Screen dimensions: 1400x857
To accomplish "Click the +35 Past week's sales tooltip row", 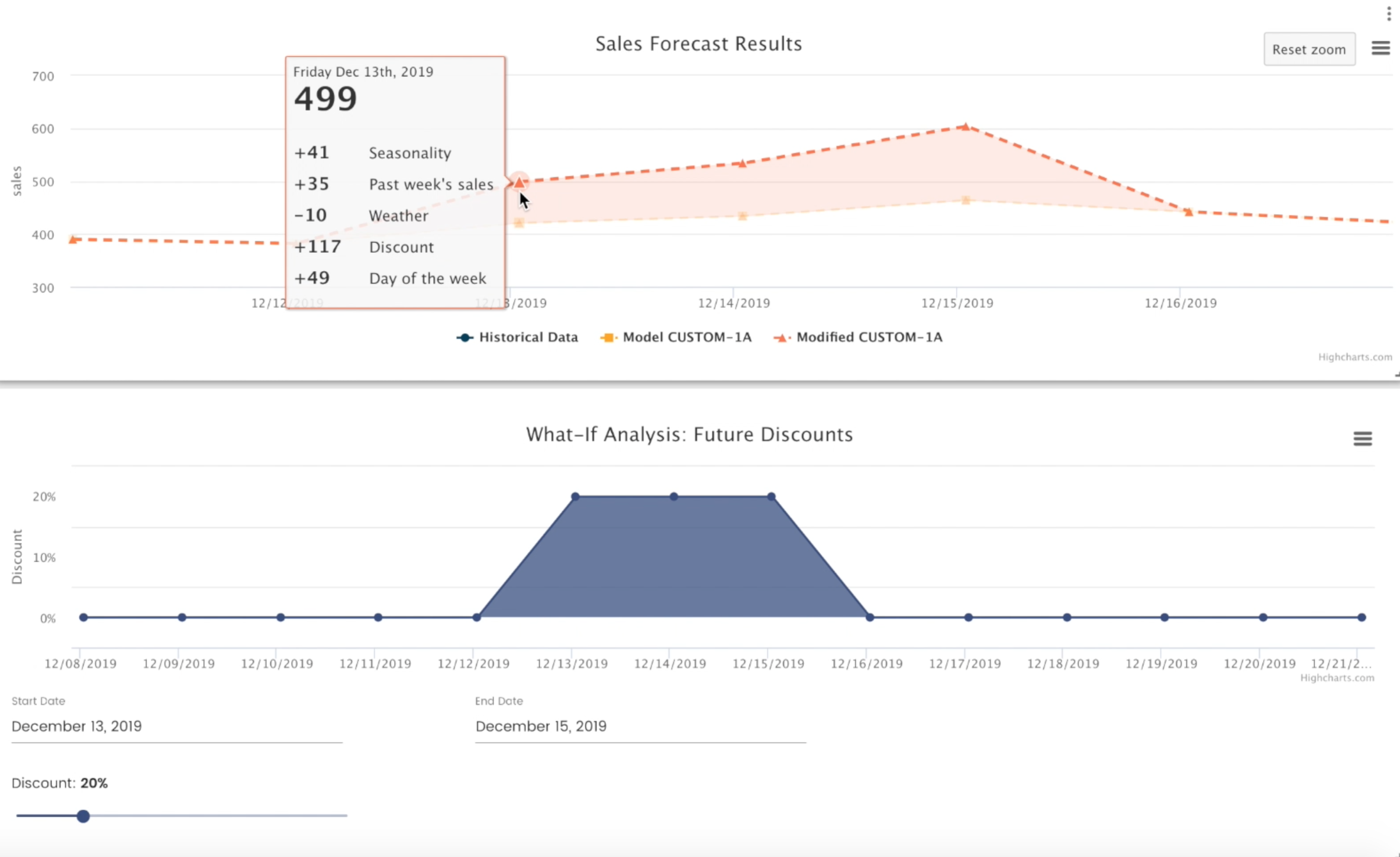I will (395, 184).
